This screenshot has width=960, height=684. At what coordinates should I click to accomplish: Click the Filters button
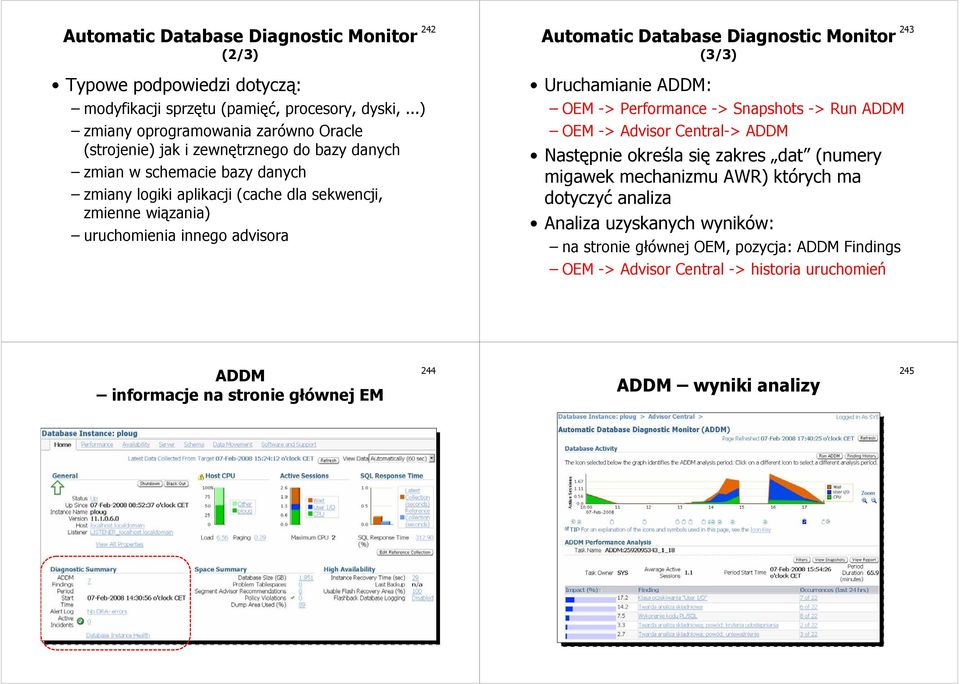coord(801,560)
